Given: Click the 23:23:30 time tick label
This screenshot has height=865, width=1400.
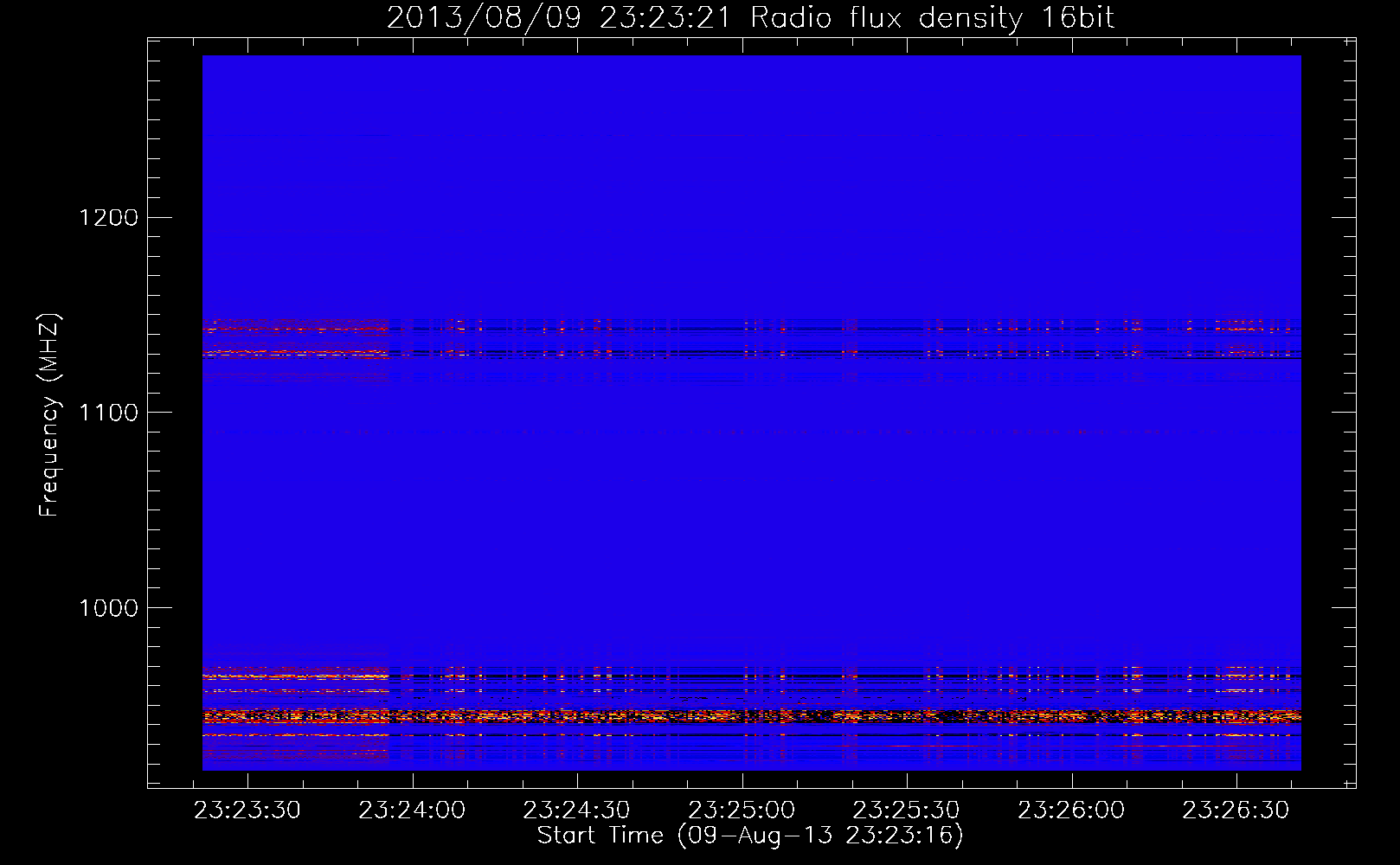Looking at the screenshot, I should coord(247,811).
